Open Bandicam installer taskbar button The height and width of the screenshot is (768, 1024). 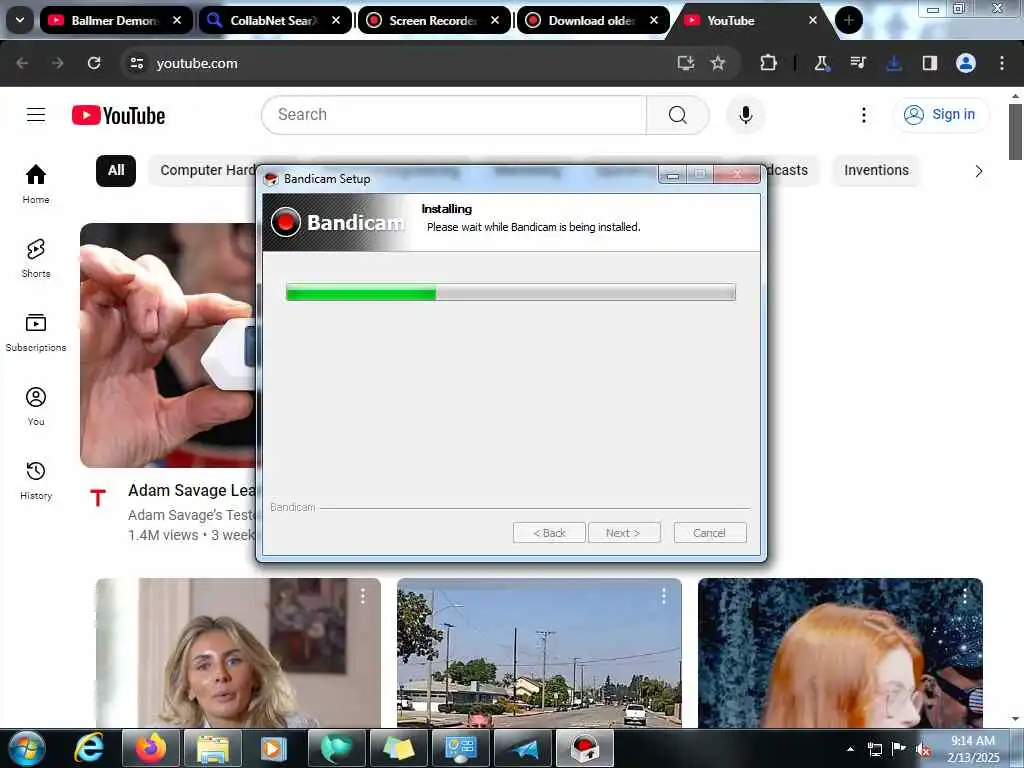[x=584, y=748]
